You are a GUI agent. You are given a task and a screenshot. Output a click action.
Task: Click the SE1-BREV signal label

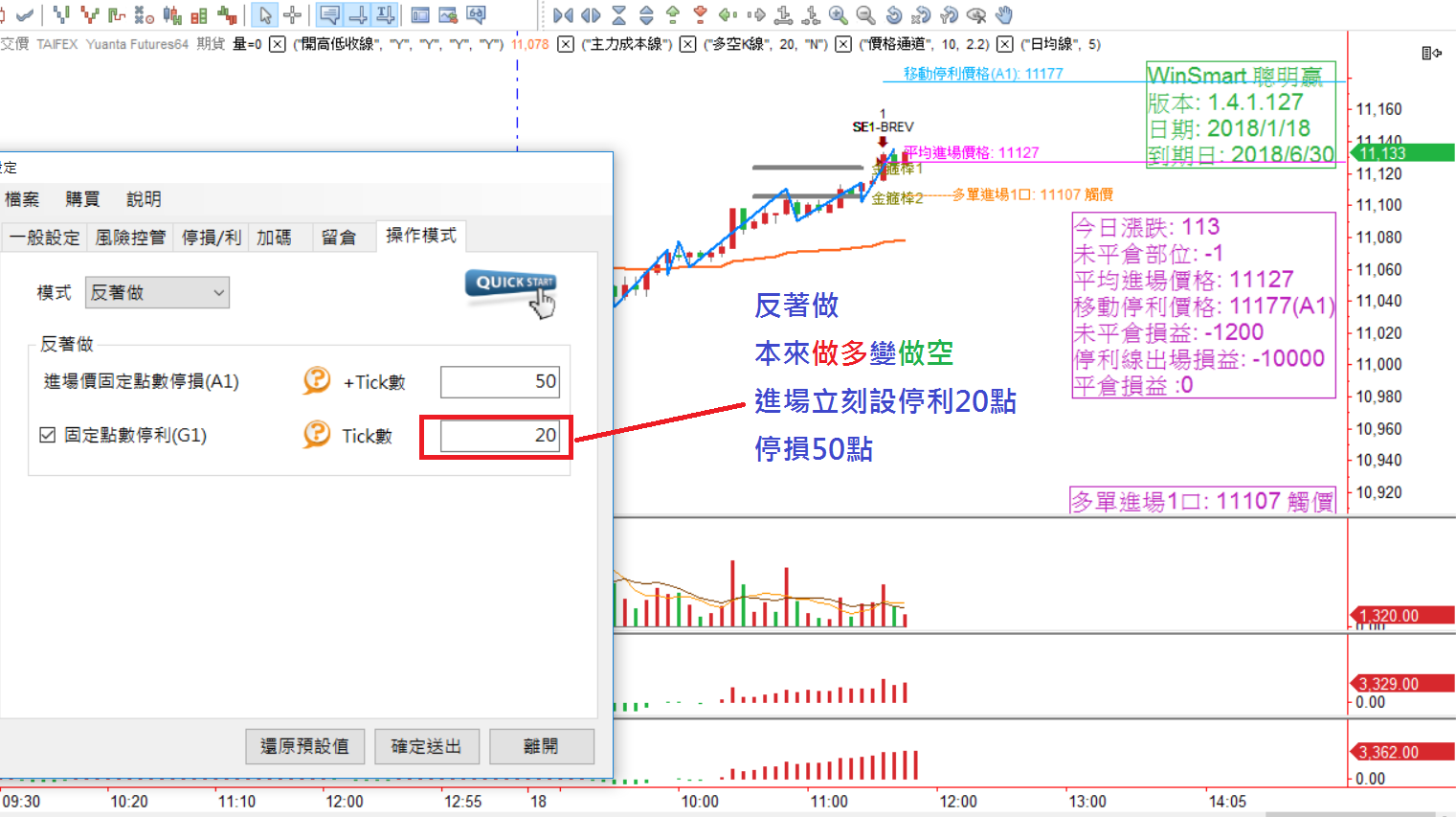[883, 126]
